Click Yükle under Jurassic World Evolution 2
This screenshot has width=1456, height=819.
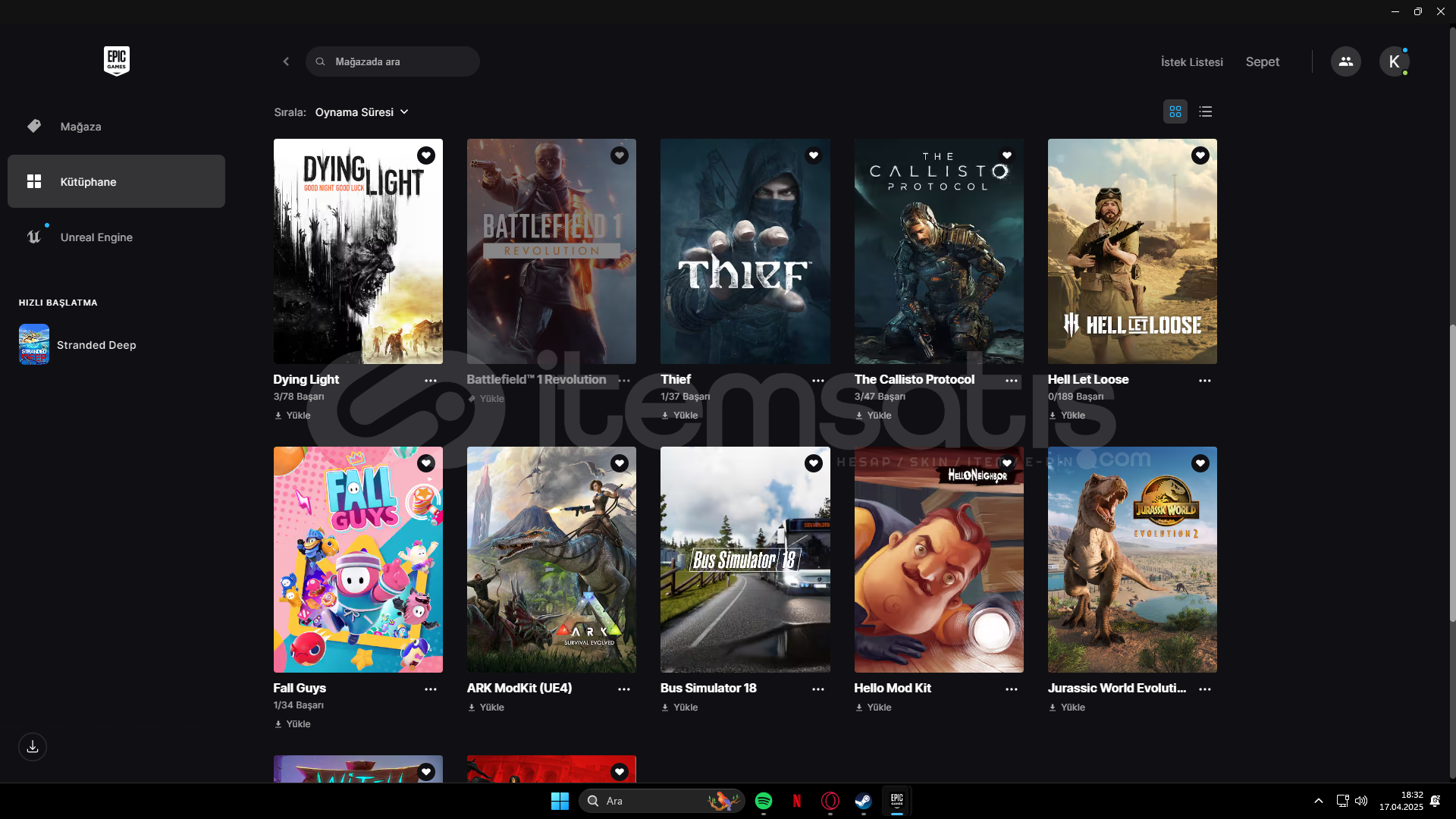click(1066, 708)
